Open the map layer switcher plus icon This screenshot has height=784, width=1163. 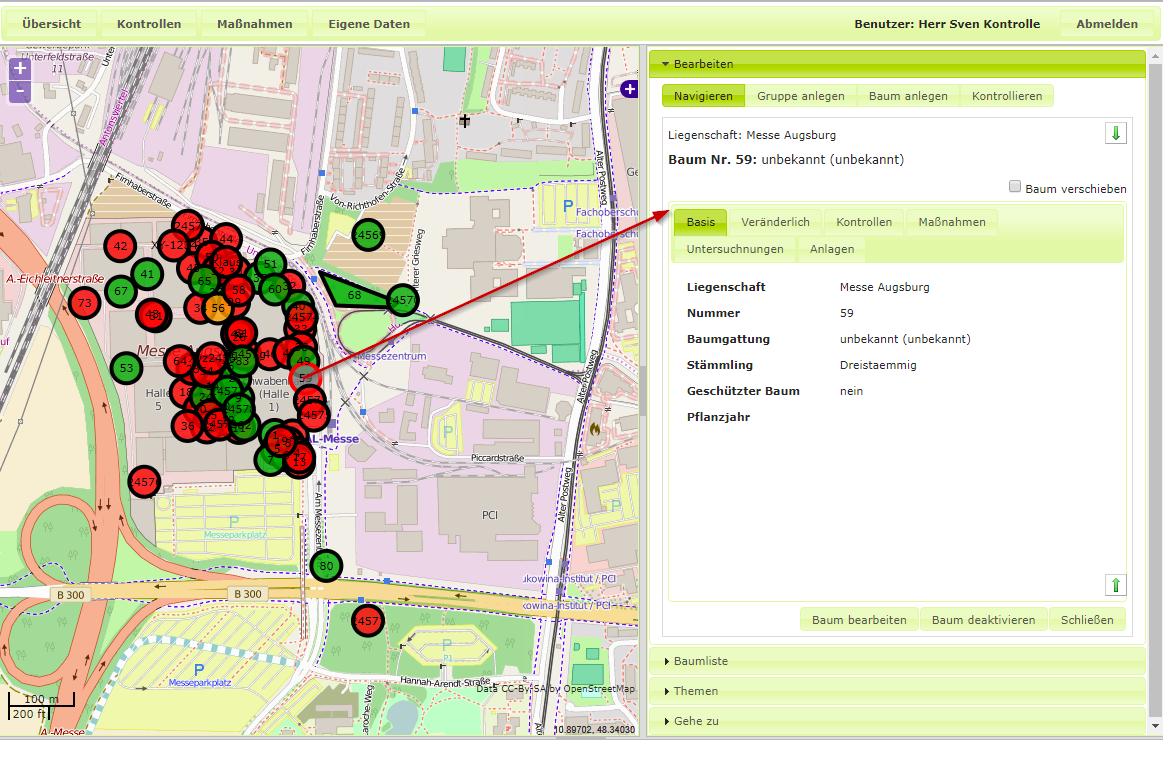click(629, 89)
